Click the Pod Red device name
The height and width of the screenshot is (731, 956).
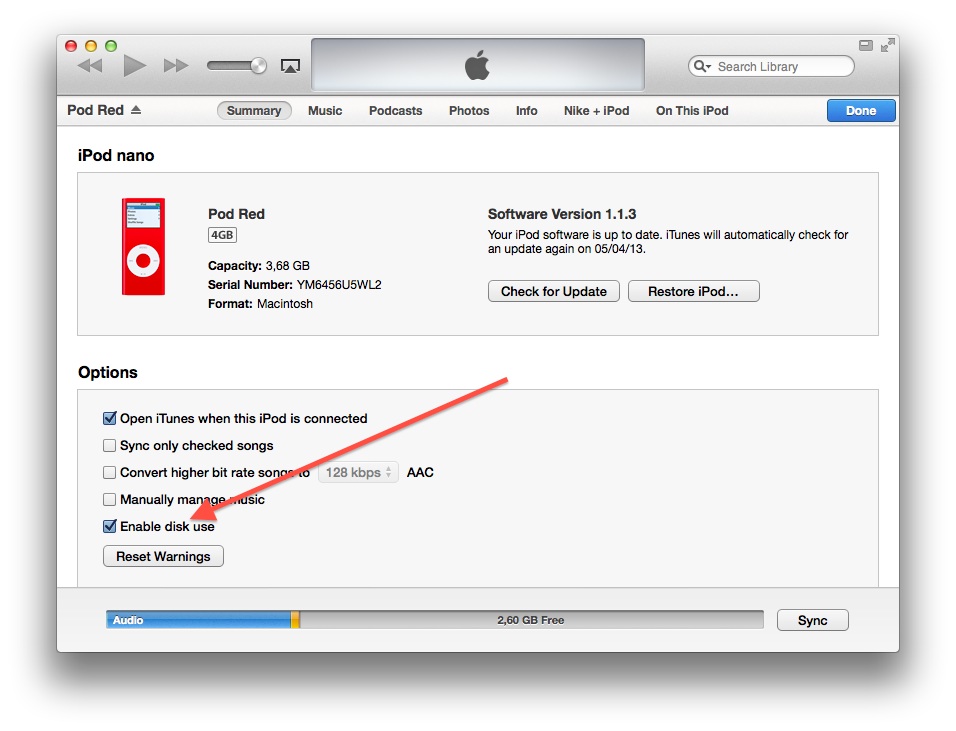pyautogui.click(x=95, y=110)
